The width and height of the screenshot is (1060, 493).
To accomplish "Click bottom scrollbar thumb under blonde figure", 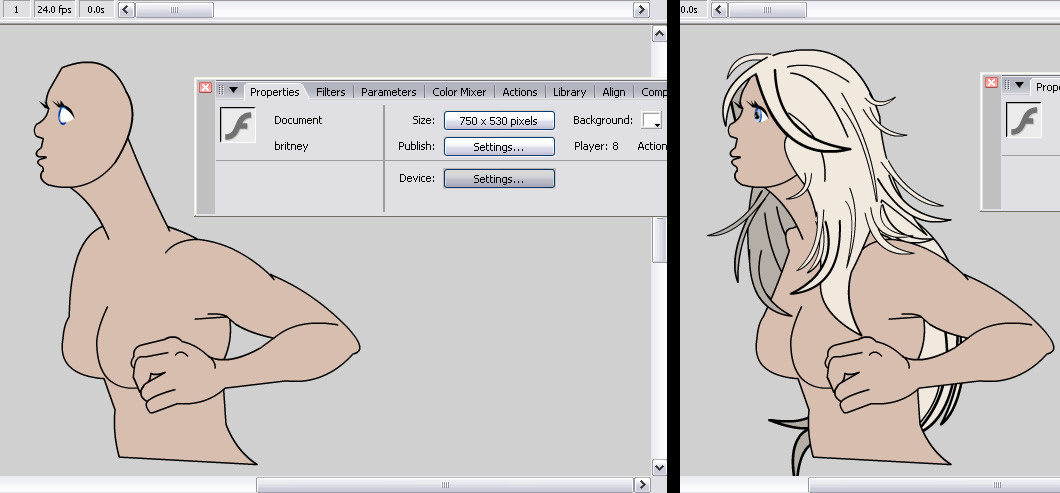I will (x=934, y=485).
